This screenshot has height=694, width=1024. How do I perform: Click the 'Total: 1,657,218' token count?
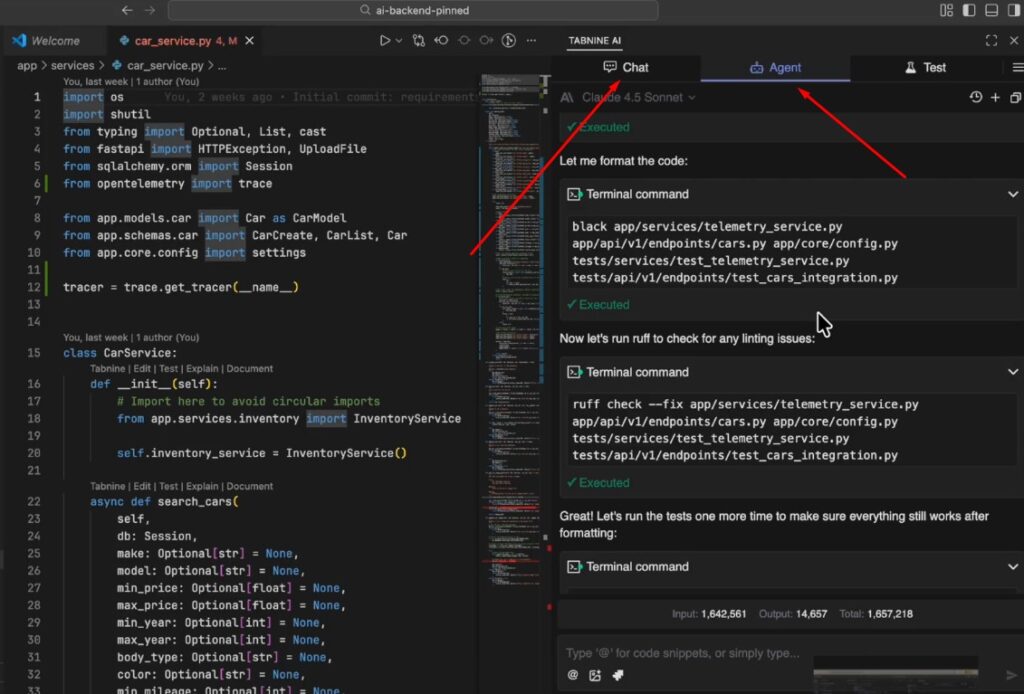pos(876,614)
